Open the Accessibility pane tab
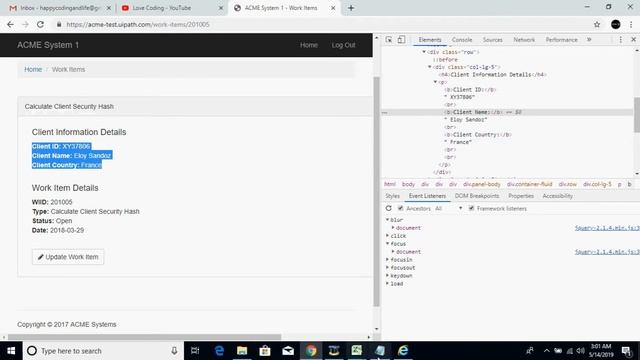Screen dimensions: 640x360 pyautogui.click(x=558, y=196)
